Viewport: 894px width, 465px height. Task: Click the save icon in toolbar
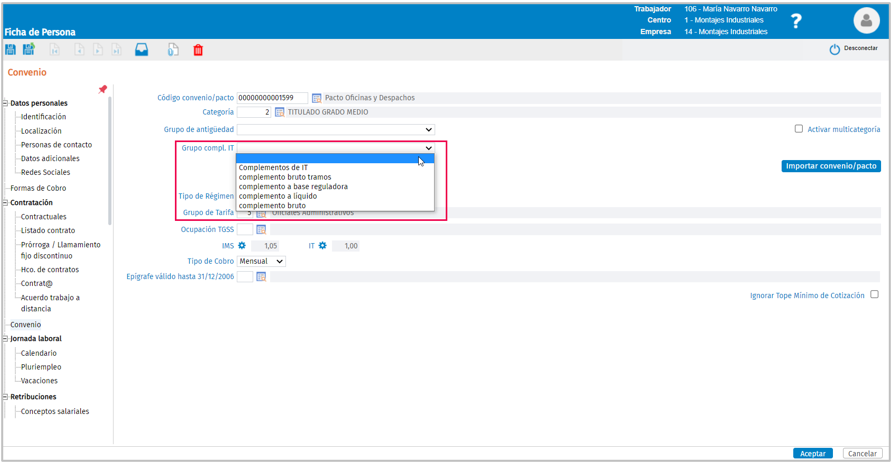pos(11,50)
